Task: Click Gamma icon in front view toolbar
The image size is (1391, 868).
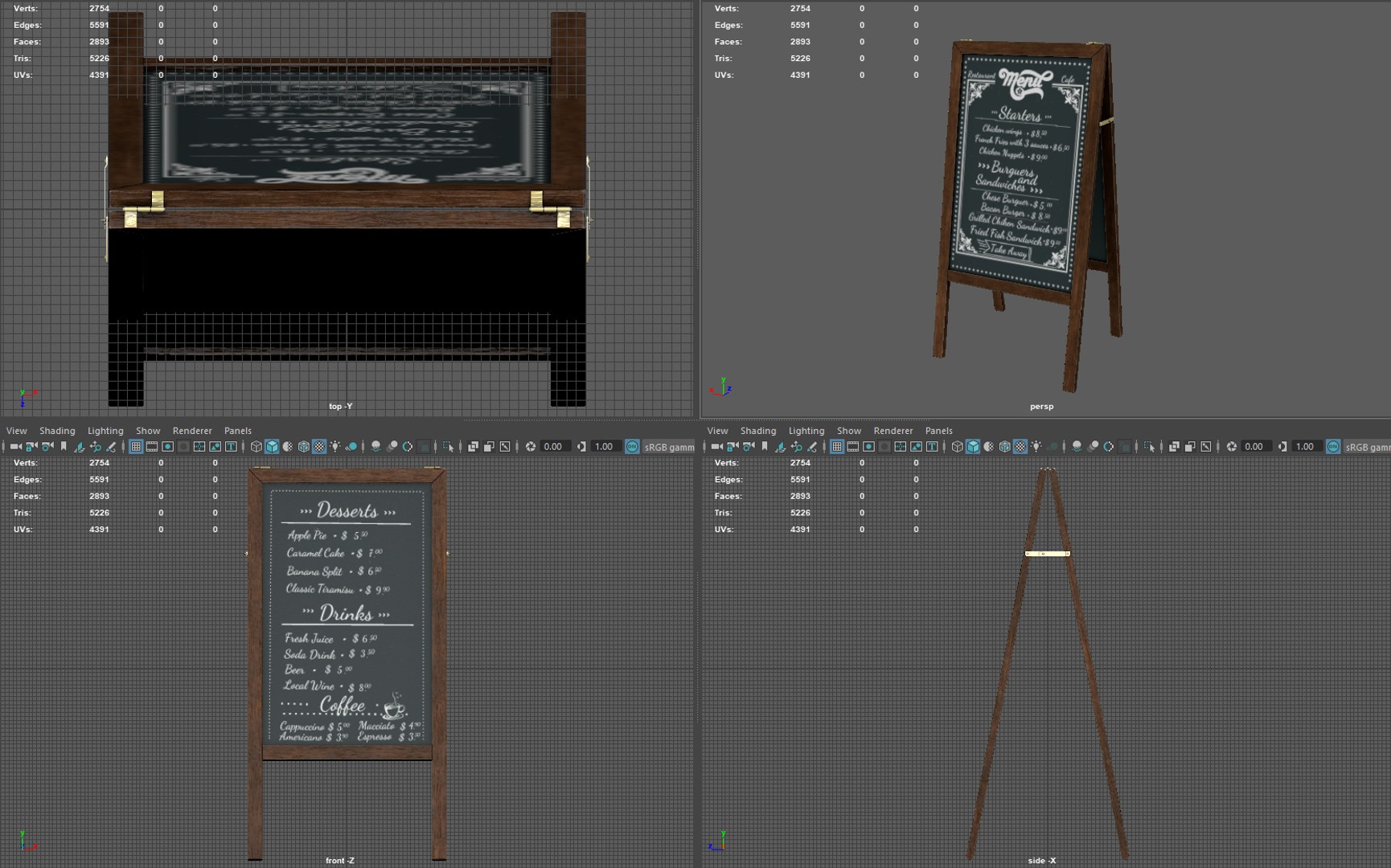Action: tap(582, 447)
